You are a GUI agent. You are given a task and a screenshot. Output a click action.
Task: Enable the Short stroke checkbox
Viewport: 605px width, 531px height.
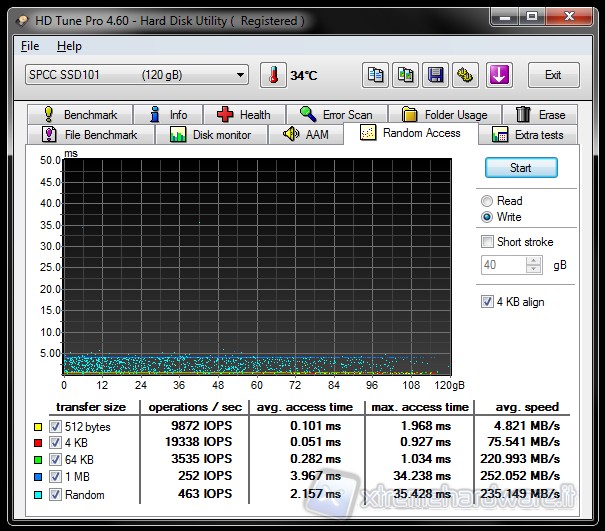(487, 242)
